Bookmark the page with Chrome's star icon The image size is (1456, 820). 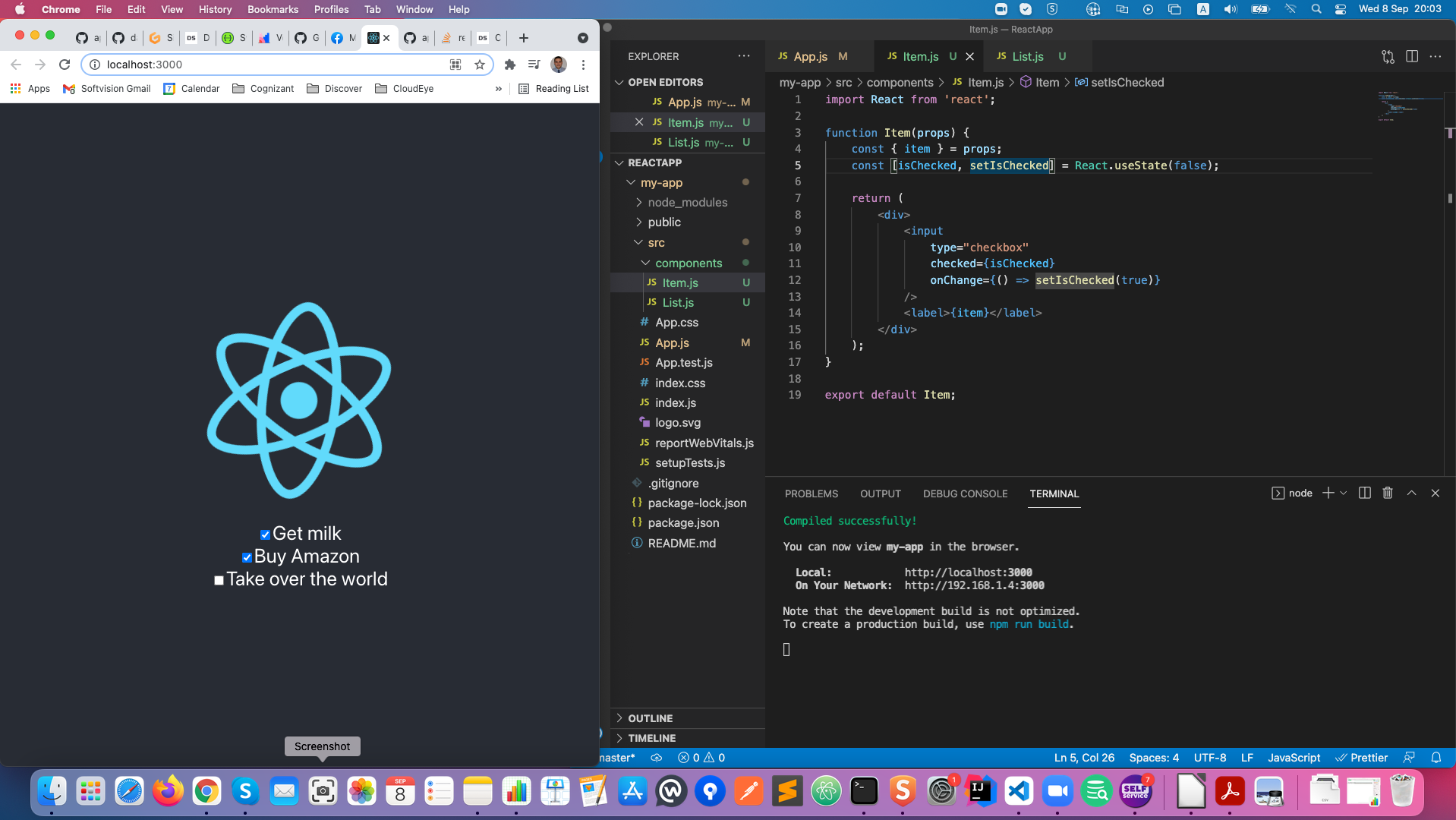pyautogui.click(x=480, y=65)
